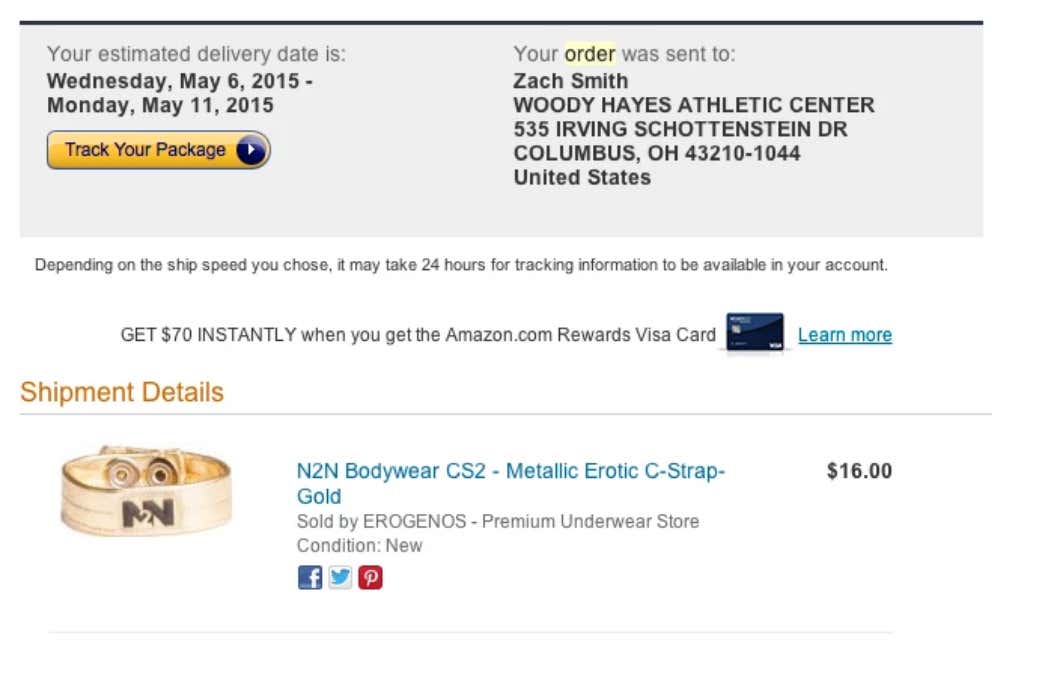1038x696 pixels.
Task: Click the highlighted word "order"
Action: point(590,54)
